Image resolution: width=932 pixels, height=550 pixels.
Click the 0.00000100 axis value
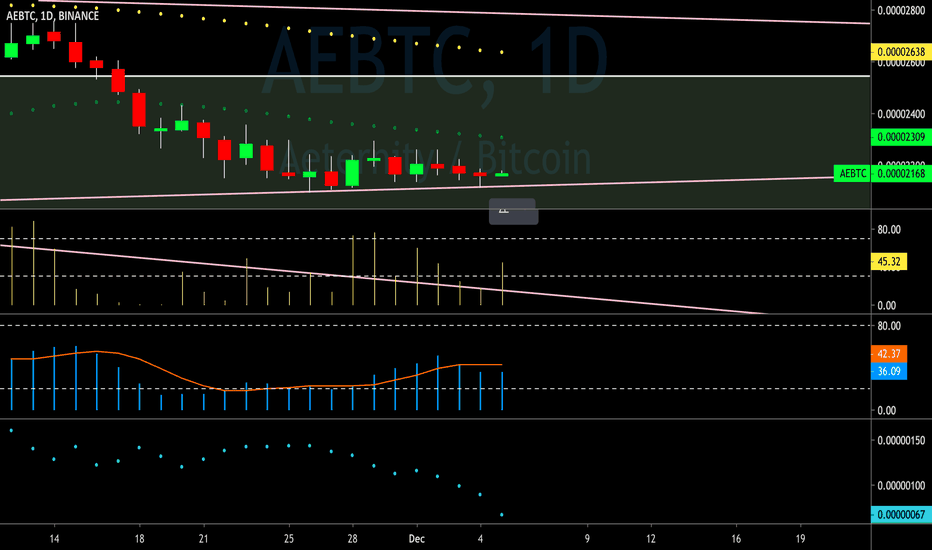[901, 486]
